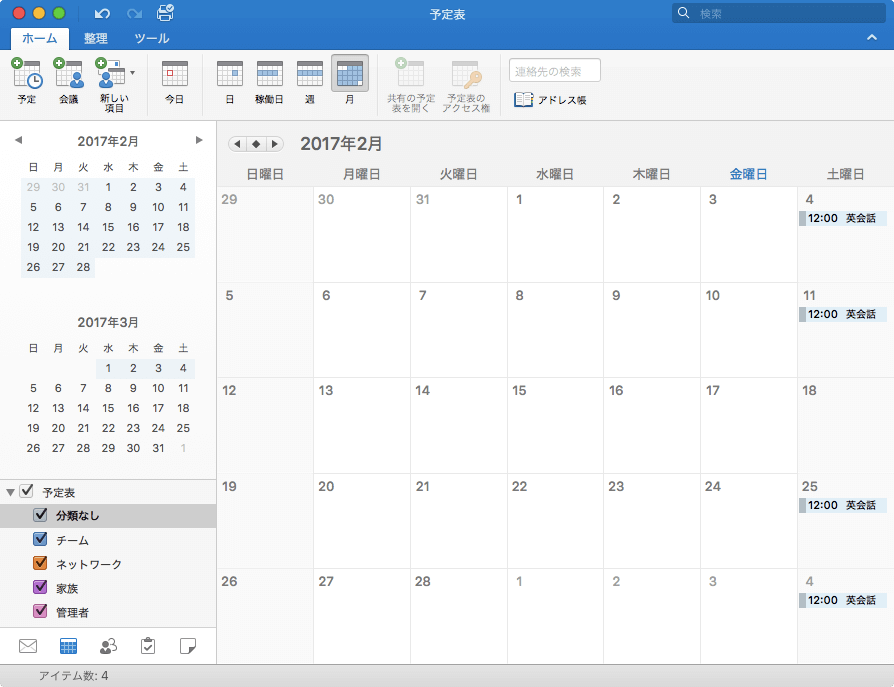Go to next month in mini calendar
Viewport: 894px width, 687px height.
pyautogui.click(x=198, y=140)
